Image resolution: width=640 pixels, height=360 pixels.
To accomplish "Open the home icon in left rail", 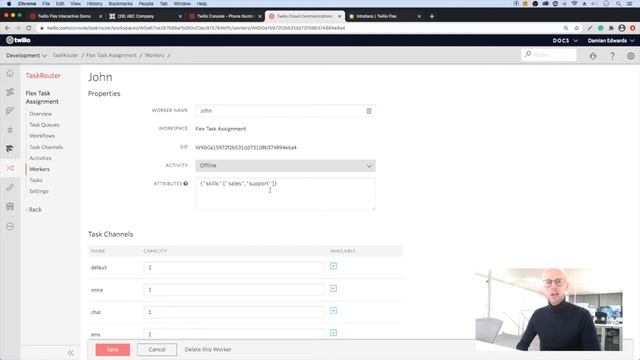I will point(10,73).
